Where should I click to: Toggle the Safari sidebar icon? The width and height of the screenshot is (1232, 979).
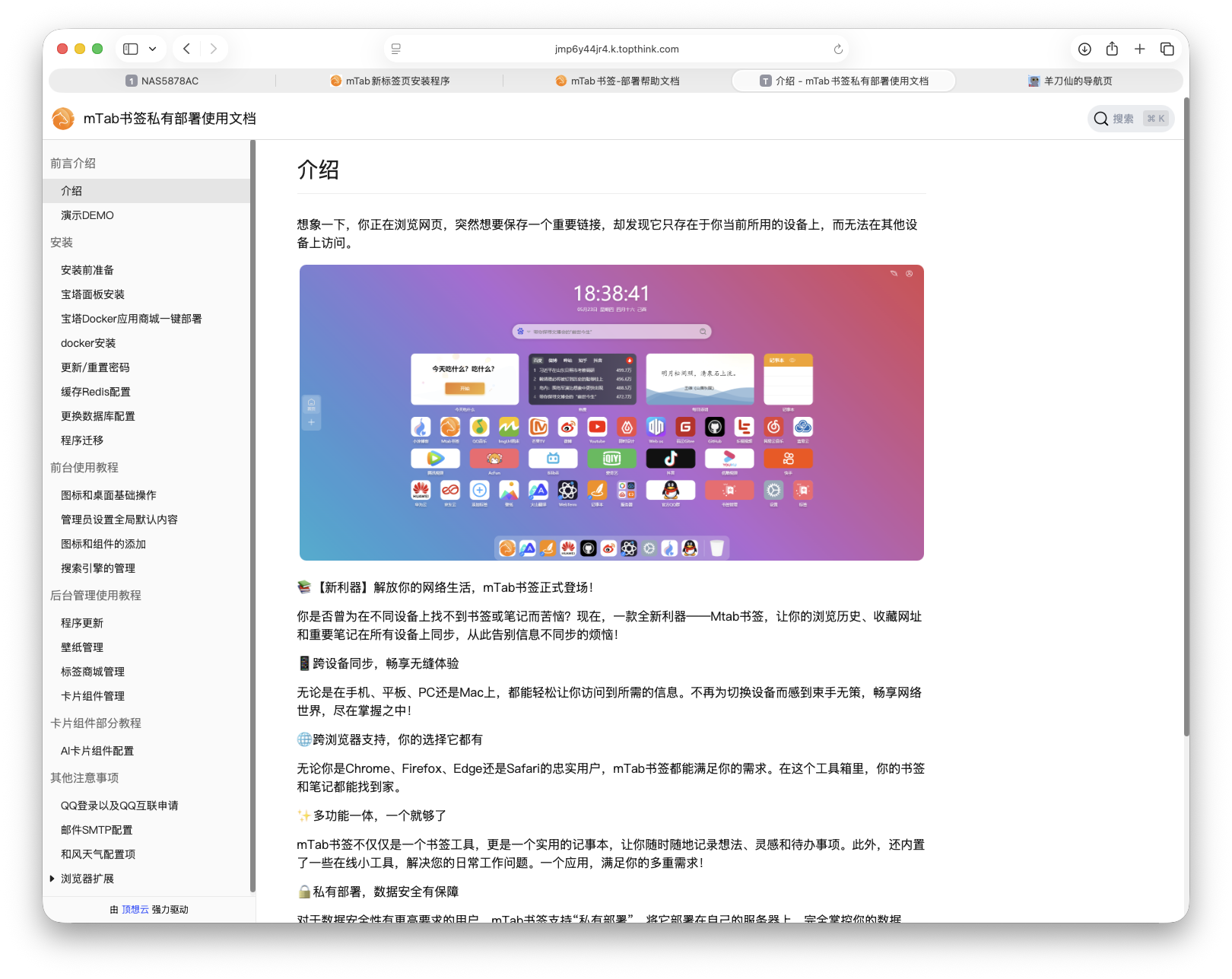(129, 48)
